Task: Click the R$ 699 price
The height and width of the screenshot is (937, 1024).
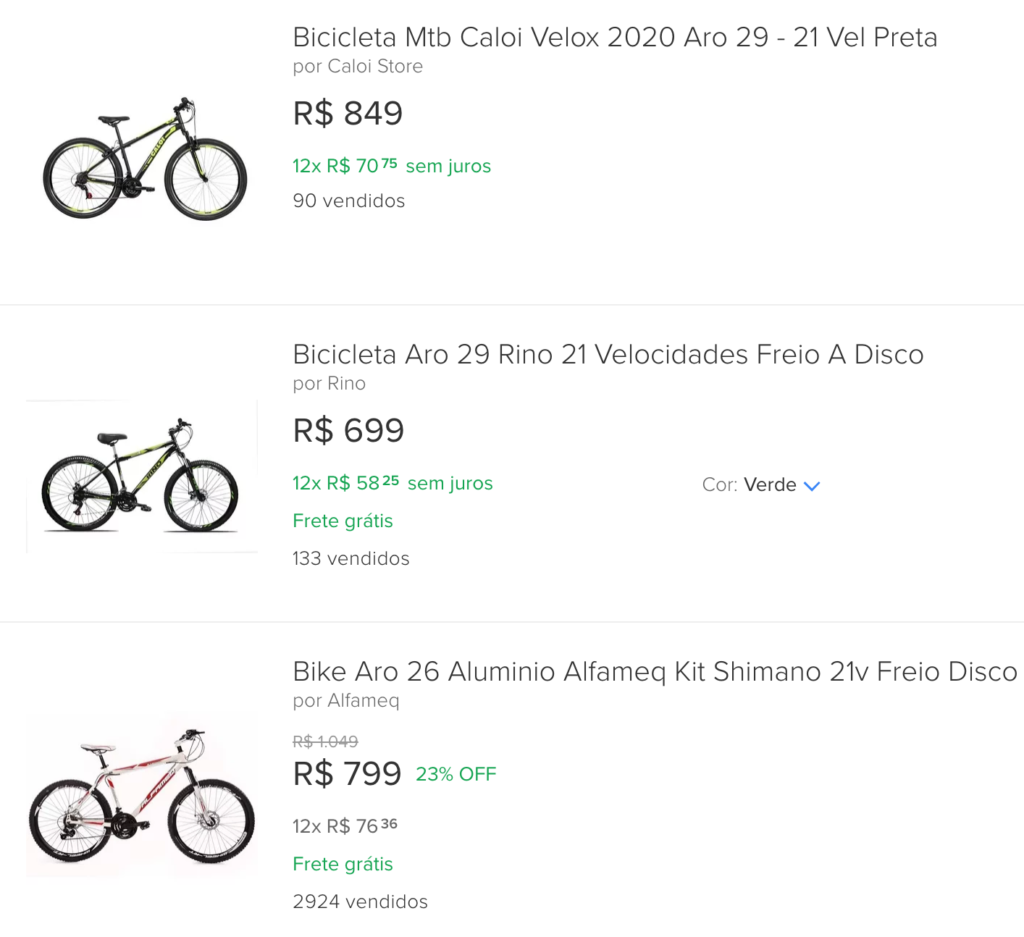Action: (x=348, y=430)
